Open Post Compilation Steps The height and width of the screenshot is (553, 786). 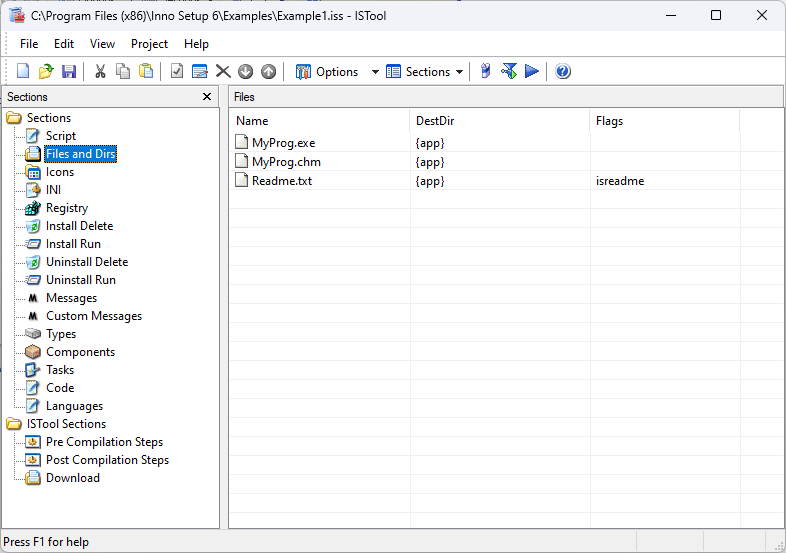pos(107,460)
